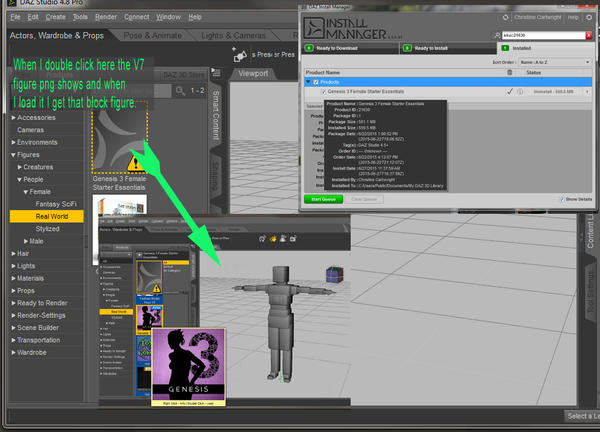Switch to Ready to Install tab
The height and width of the screenshot is (432, 600).
pyautogui.click(x=448, y=48)
